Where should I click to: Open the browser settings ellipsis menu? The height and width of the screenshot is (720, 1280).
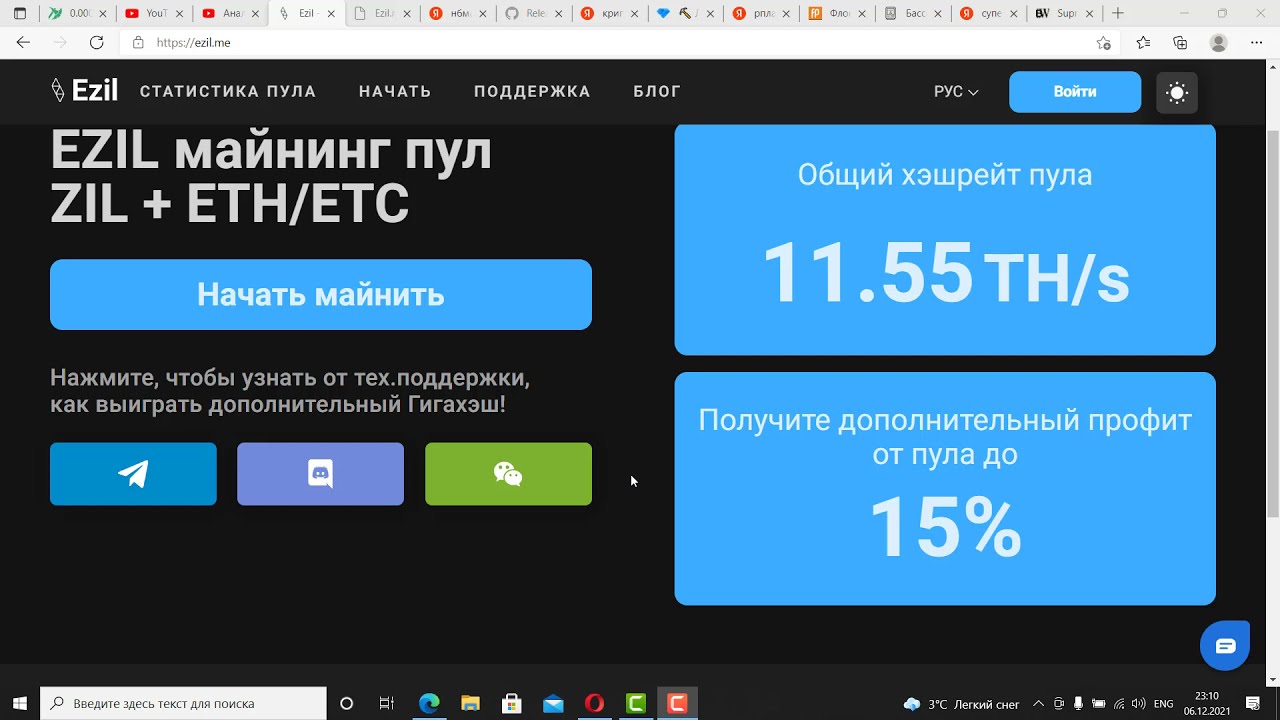1257,43
